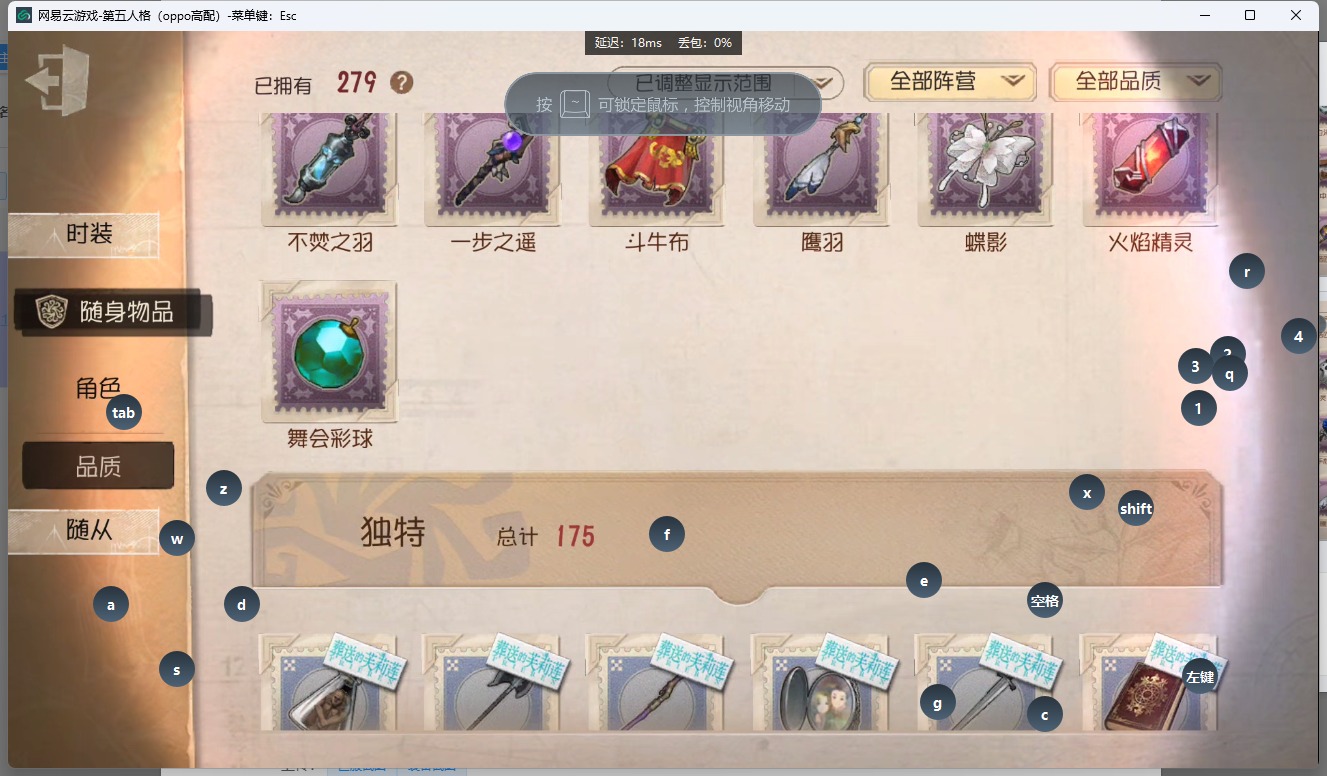The width and height of the screenshot is (1327, 776).
Task: Click the 左键 virtual key overlay
Action: pyautogui.click(x=1200, y=677)
